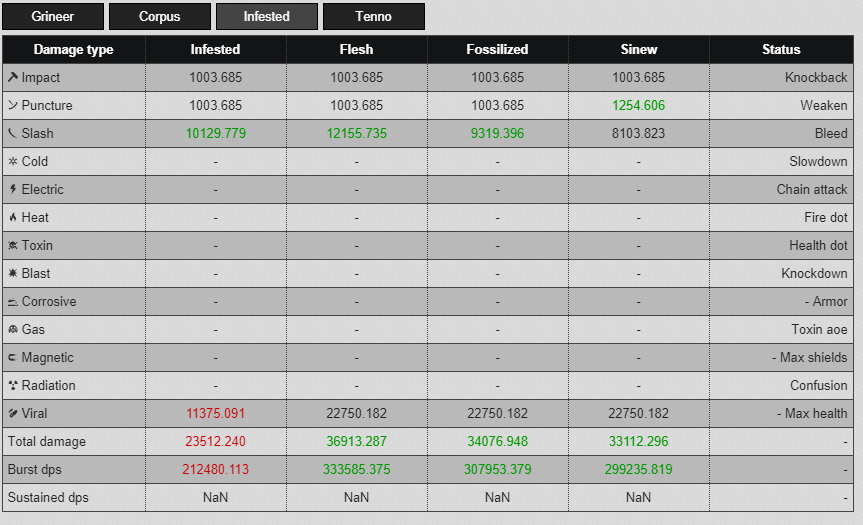Screen dimensions: 863x525
Task: Click the Slash damage type icon
Action: 13,133
